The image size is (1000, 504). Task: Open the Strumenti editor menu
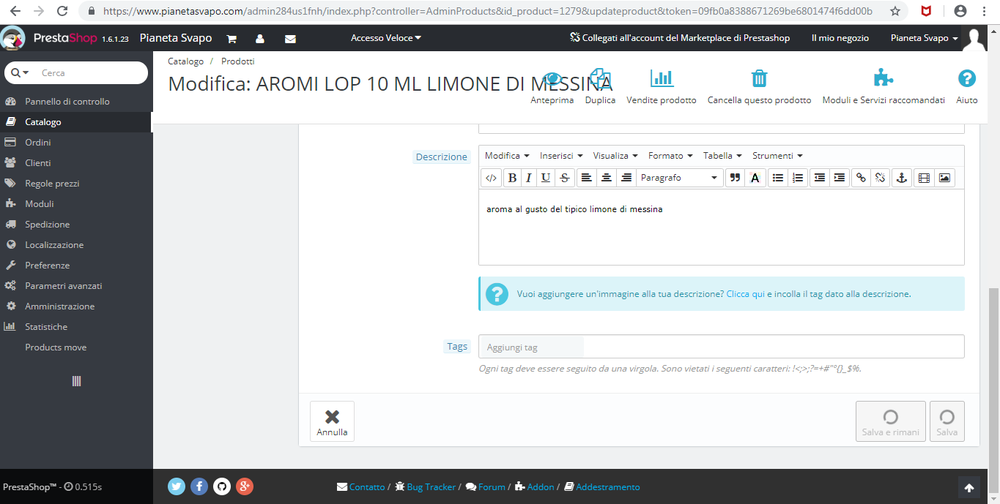click(x=777, y=156)
